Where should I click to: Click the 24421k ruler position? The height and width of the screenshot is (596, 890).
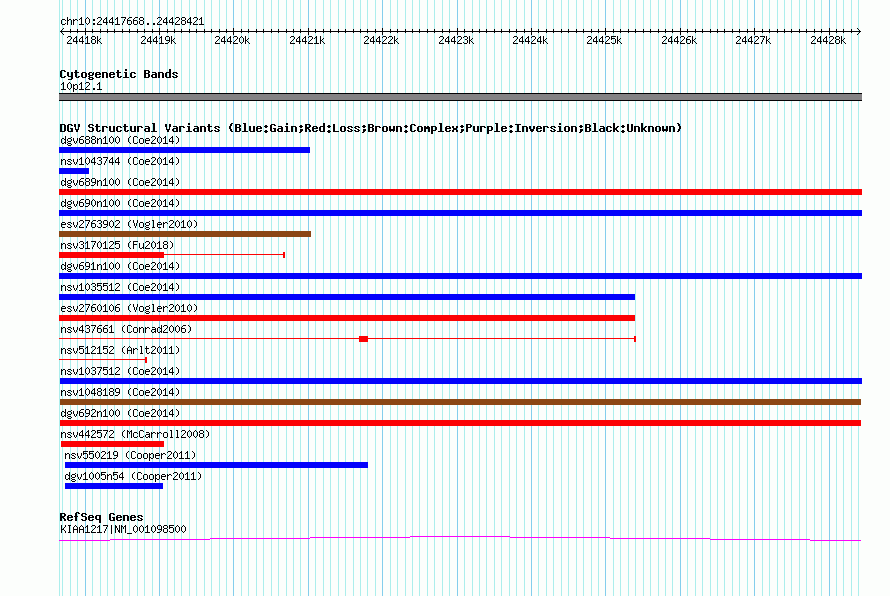point(307,40)
